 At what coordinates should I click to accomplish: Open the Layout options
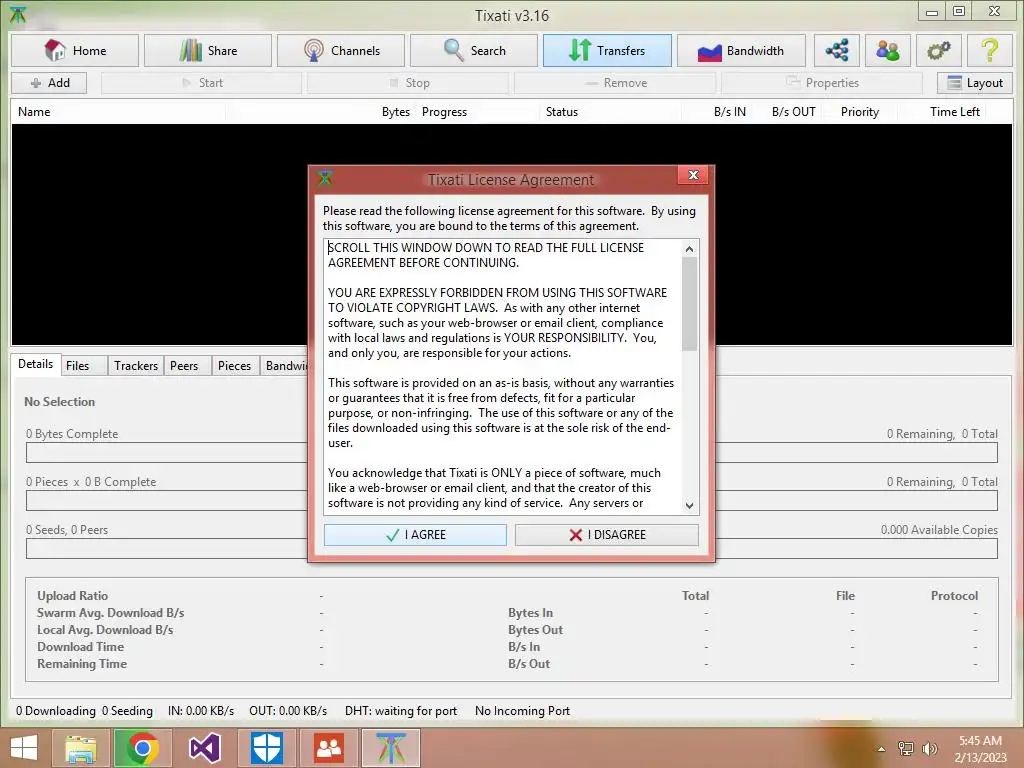click(x=975, y=83)
